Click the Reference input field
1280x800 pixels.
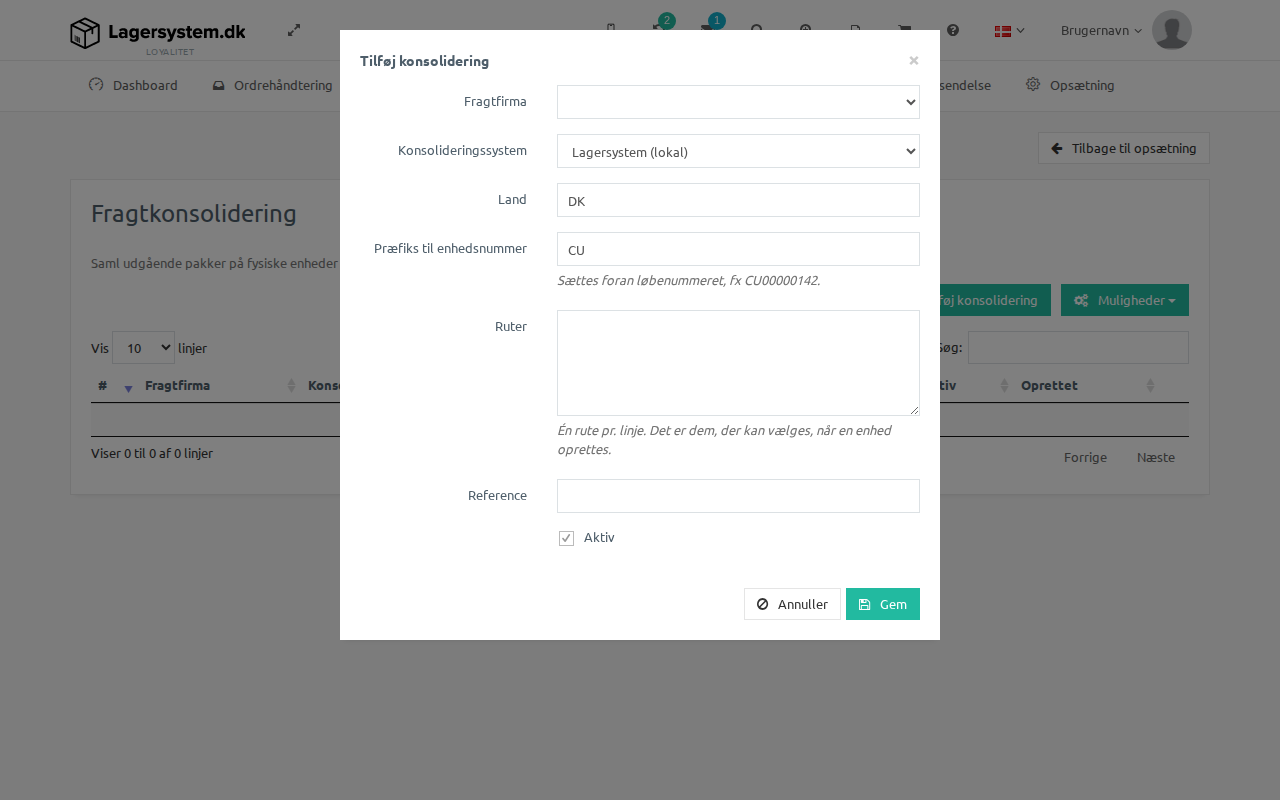[738, 496]
